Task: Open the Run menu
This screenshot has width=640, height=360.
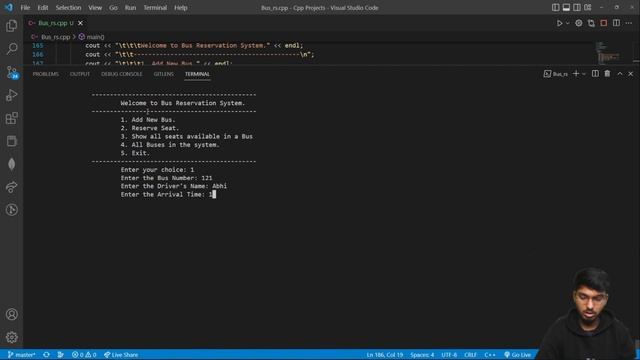Action: pyautogui.click(x=130, y=8)
